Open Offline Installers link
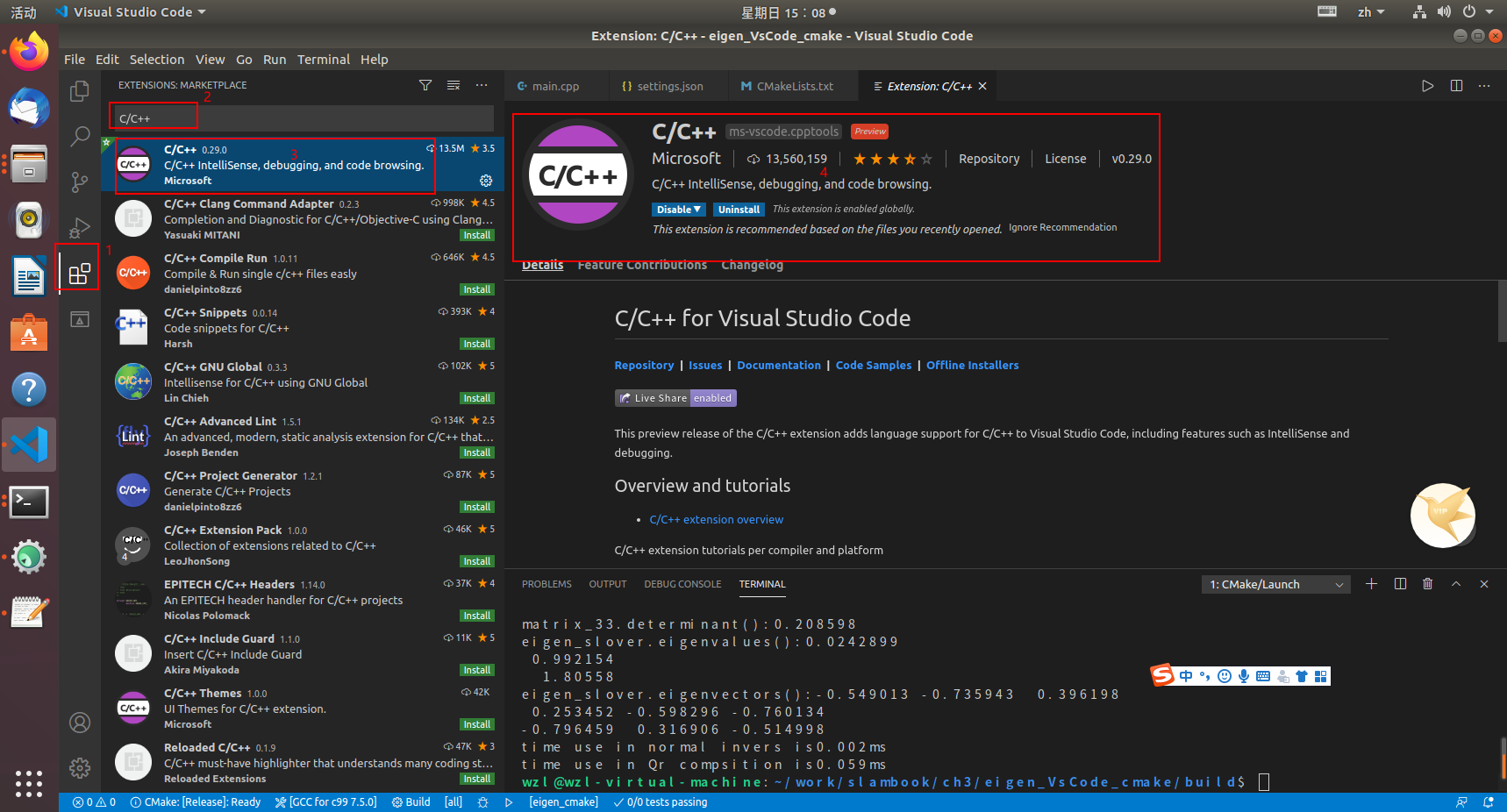This screenshot has height=812, width=1507. pyautogui.click(x=972, y=366)
